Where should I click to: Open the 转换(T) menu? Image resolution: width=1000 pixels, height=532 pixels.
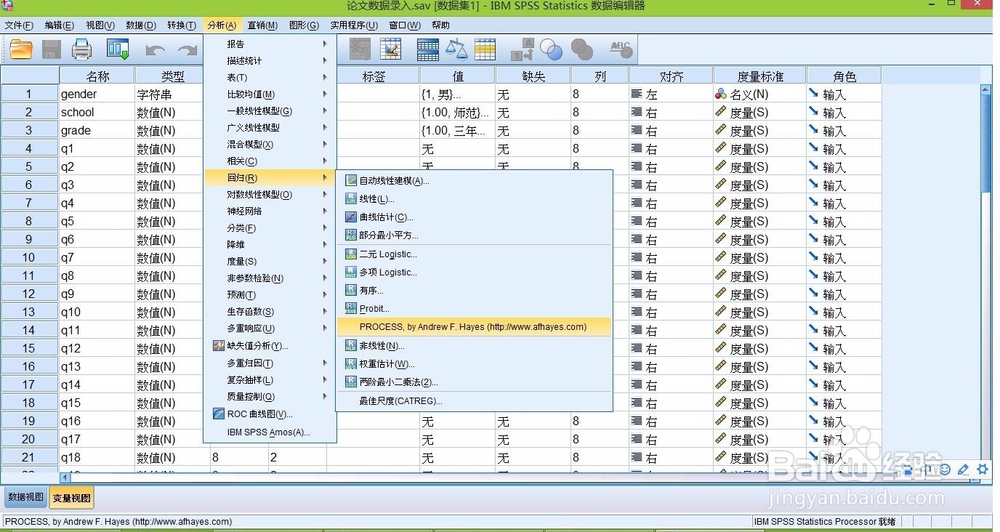(182, 26)
